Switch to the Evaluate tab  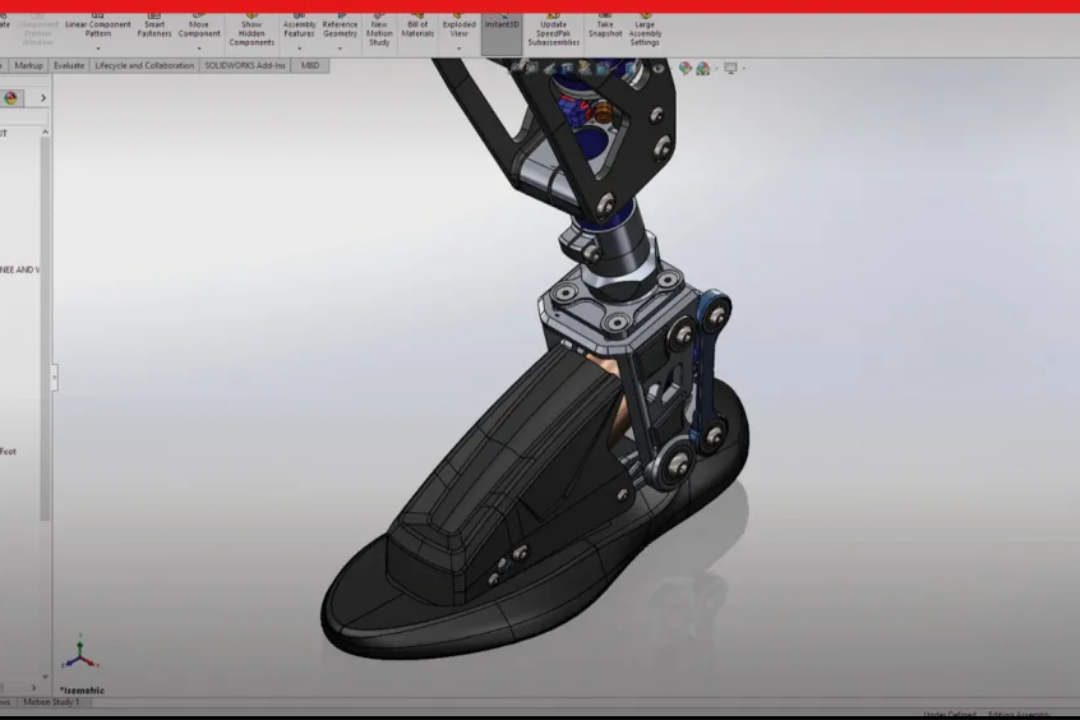coord(69,65)
